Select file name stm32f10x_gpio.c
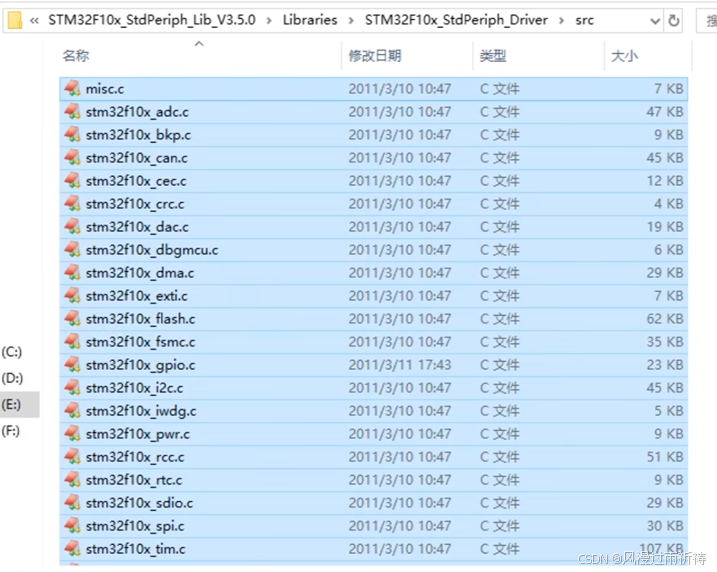The width and height of the screenshot is (717, 572). click(140, 365)
